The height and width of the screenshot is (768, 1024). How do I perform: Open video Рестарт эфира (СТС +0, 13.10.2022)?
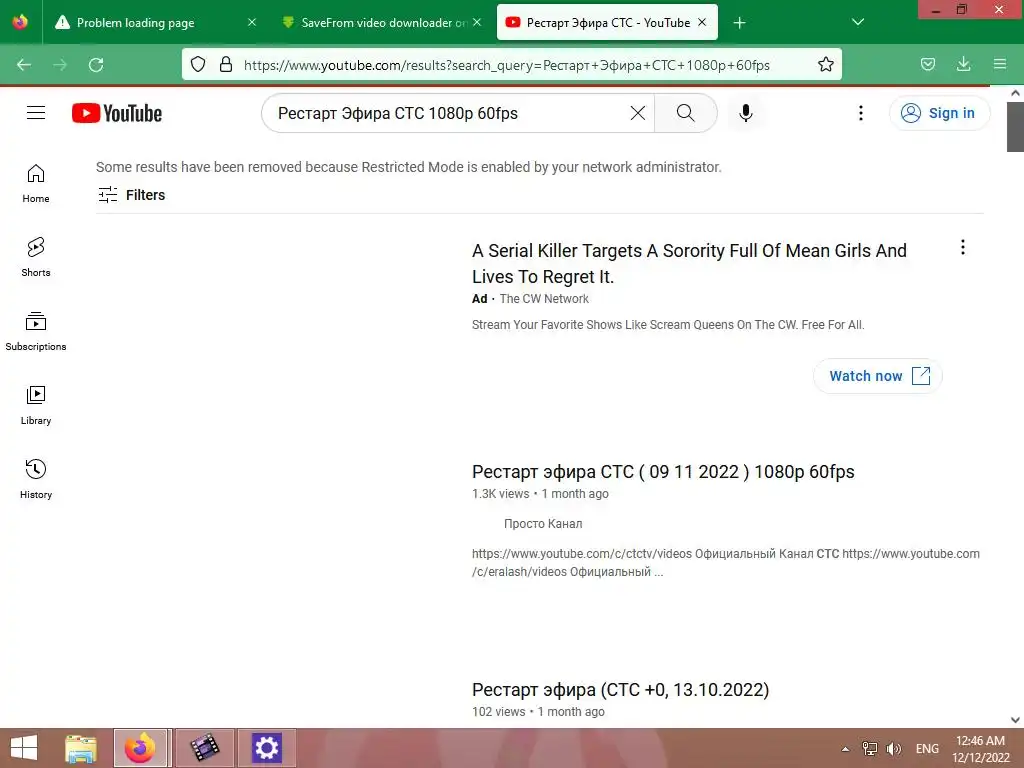[x=620, y=690]
